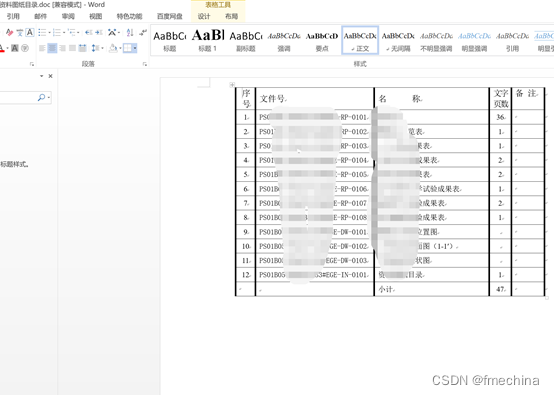554x395 pixels.
Task: Click the Clear All Formatting eraser icon
Action: click(x=10, y=33)
